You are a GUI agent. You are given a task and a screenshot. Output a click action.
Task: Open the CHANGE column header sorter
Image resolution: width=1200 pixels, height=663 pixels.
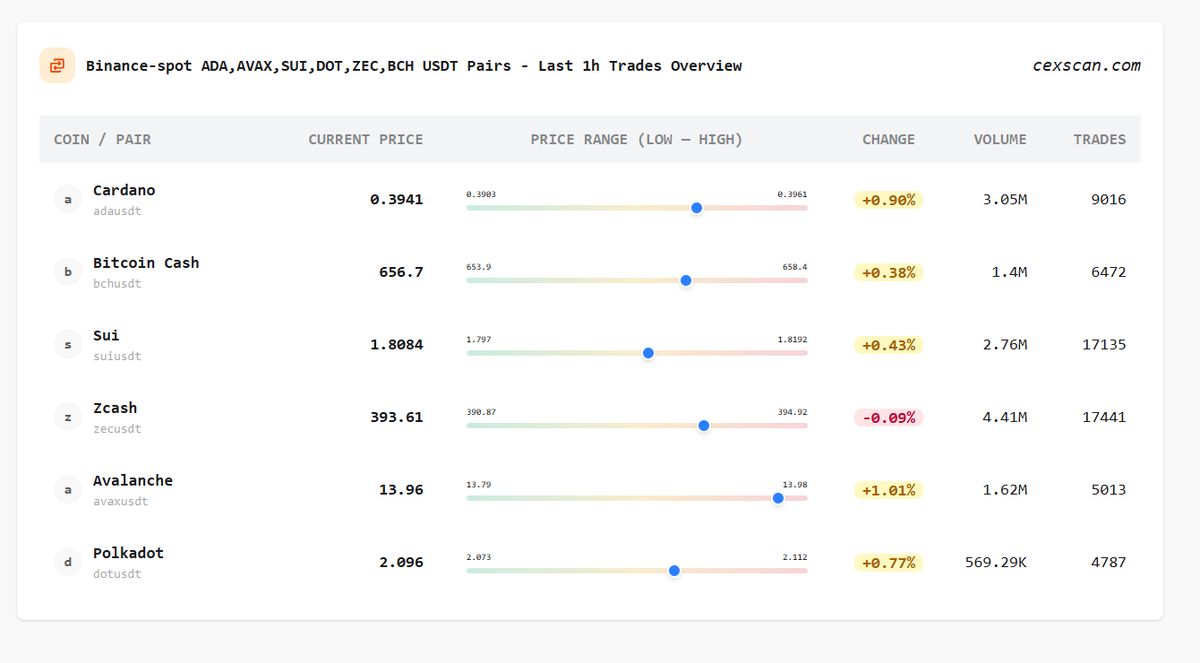pyautogui.click(x=888, y=139)
